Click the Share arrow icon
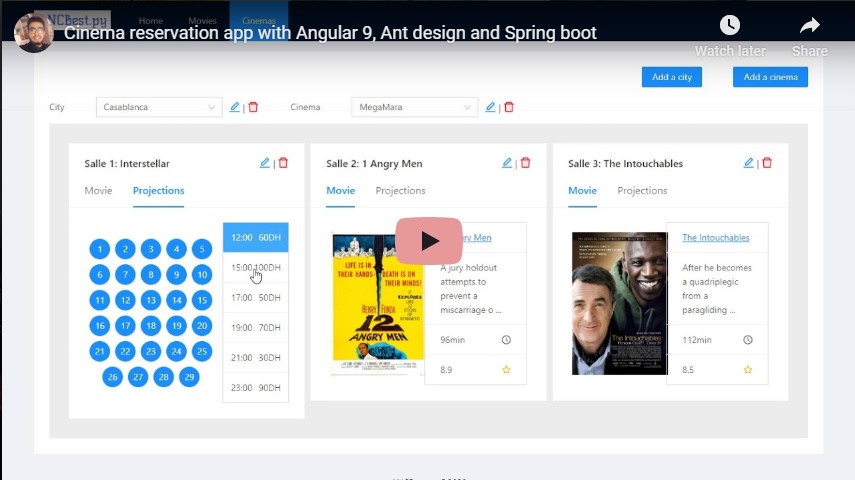855x480 pixels. click(810, 25)
